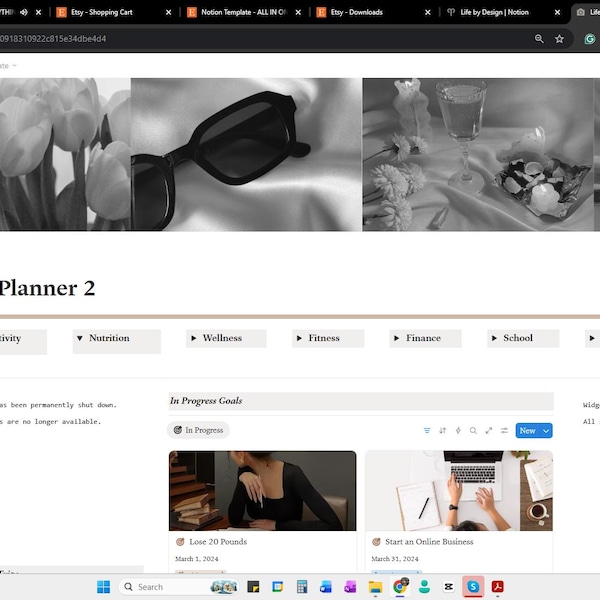Close the Etsy - Shopping Cart tab
Image resolution: width=600 pixels, height=600 pixels.
(168, 12)
